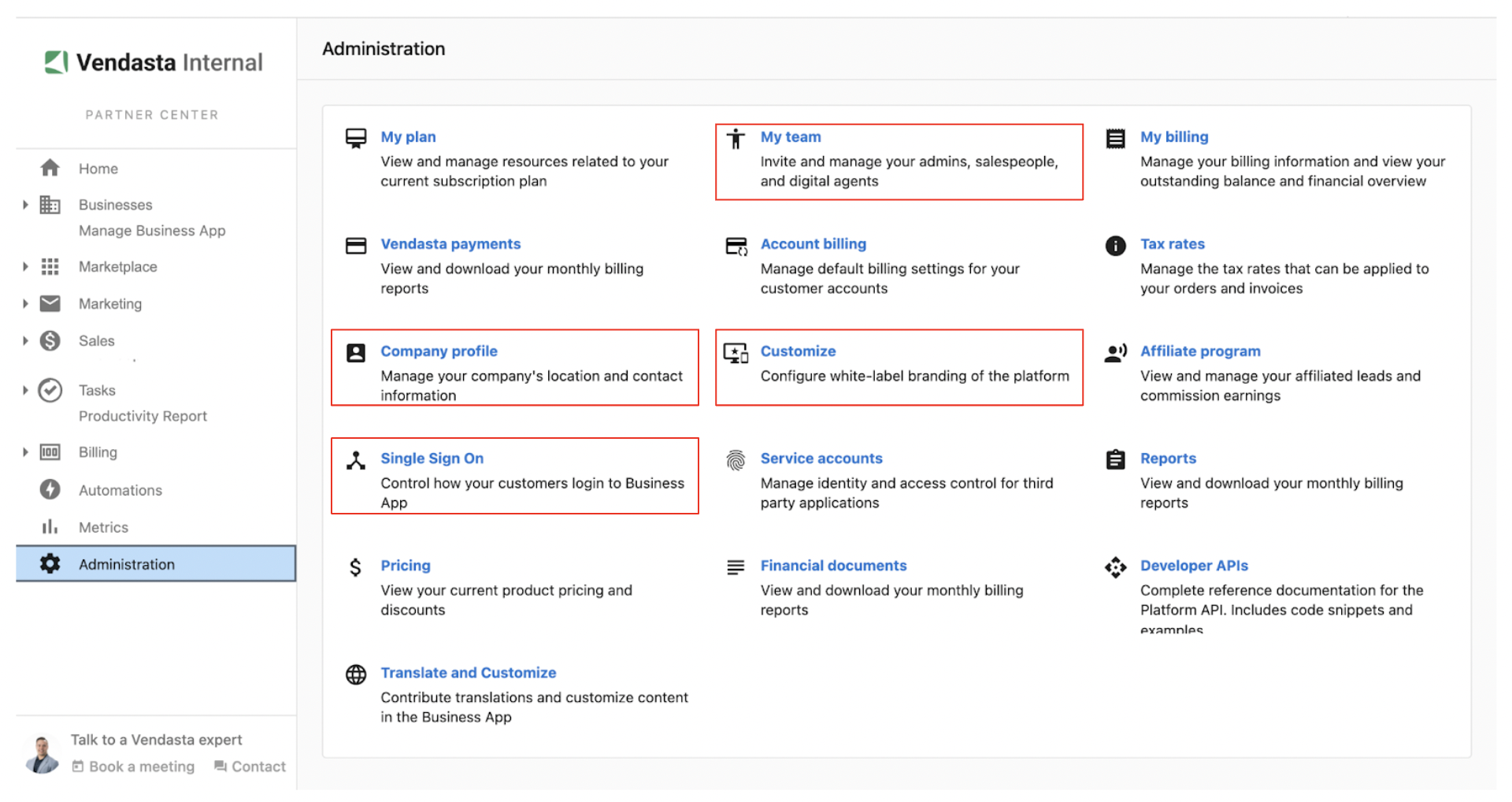Go to Home in sidebar

(98, 169)
